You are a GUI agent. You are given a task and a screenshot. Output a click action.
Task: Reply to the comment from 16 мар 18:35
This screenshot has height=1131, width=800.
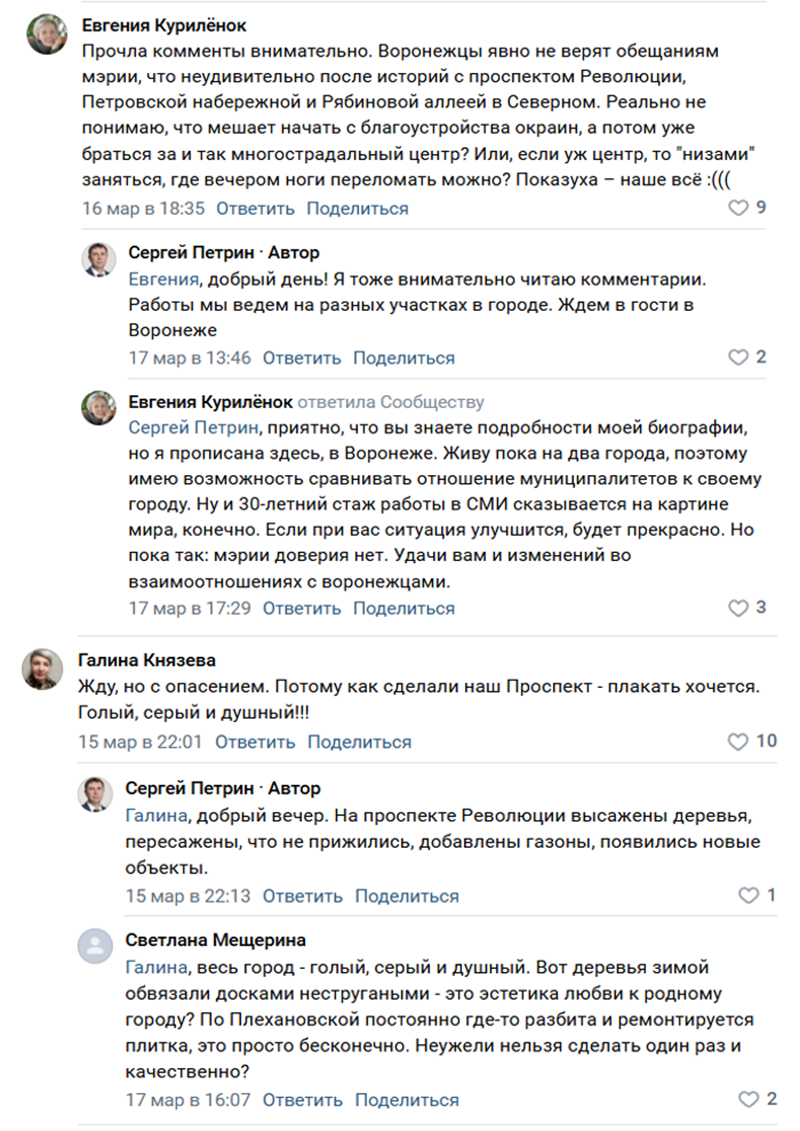[255, 208]
